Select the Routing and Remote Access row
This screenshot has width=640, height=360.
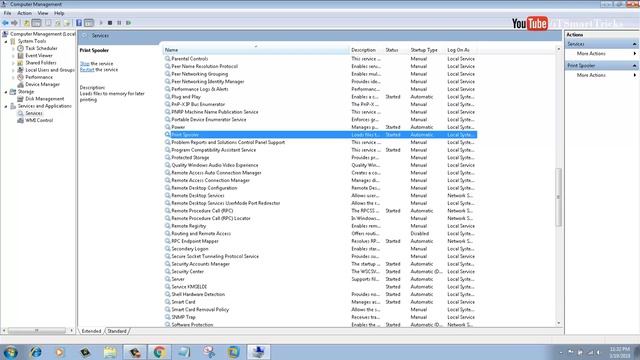tap(320, 234)
